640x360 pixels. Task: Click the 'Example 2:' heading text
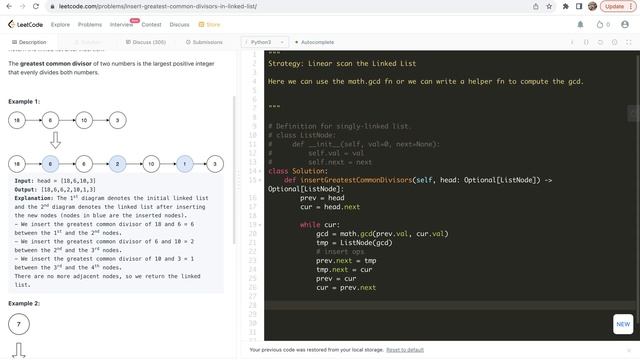pyautogui.click(x=24, y=304)
